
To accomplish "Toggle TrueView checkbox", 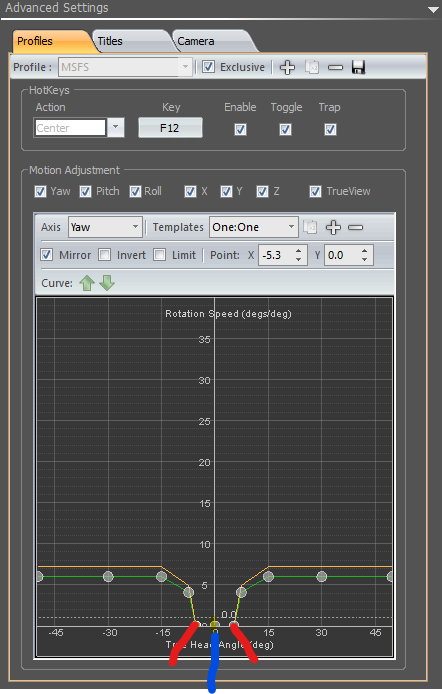I will coord(315,191).
